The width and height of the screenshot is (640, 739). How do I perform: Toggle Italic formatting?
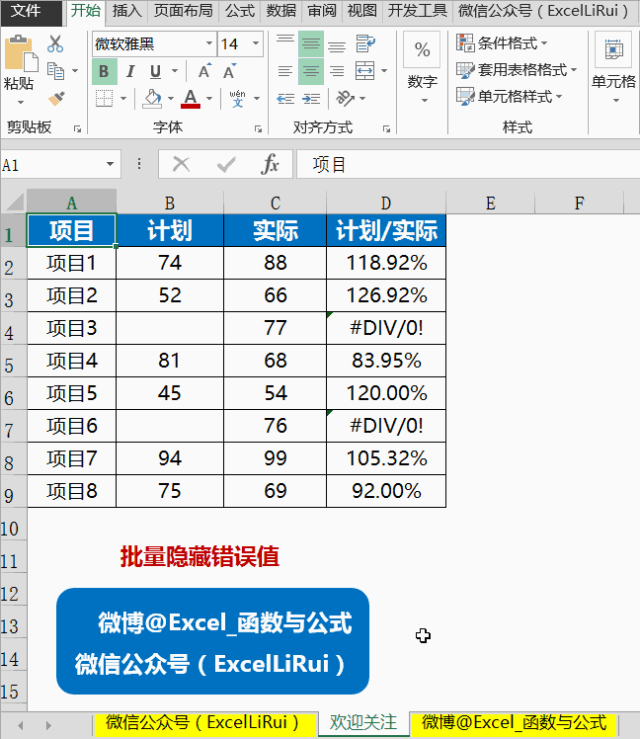(131, 72)
